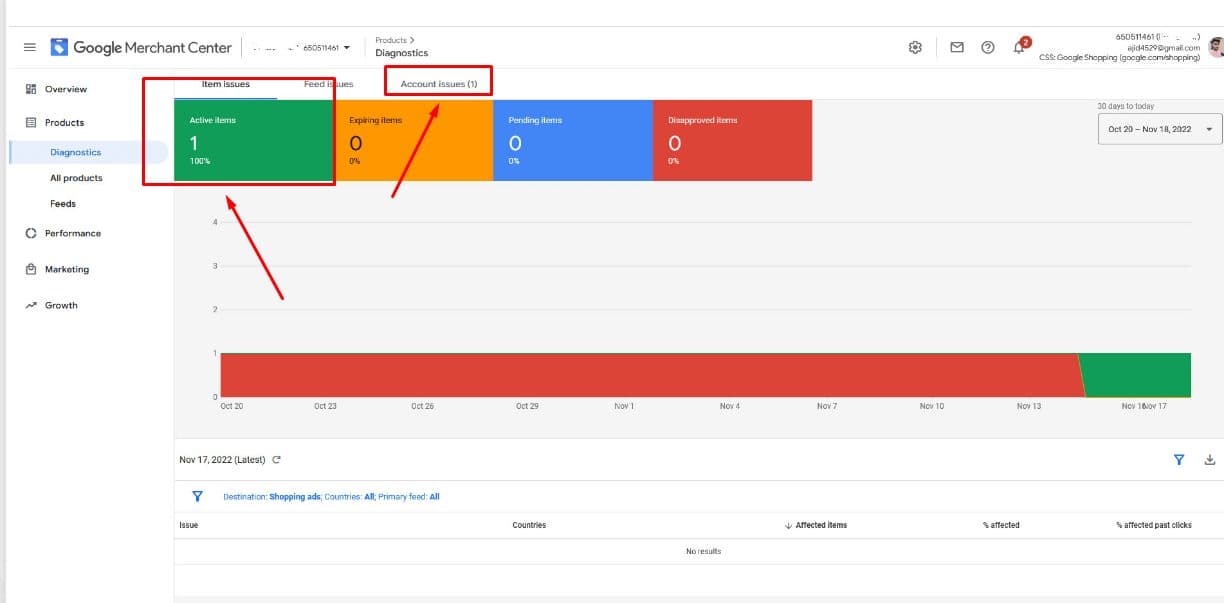Click the Performance circle icon in sidebar
Image resolution: width=1224 pixels, height=603 pixels.
(31, 233)
